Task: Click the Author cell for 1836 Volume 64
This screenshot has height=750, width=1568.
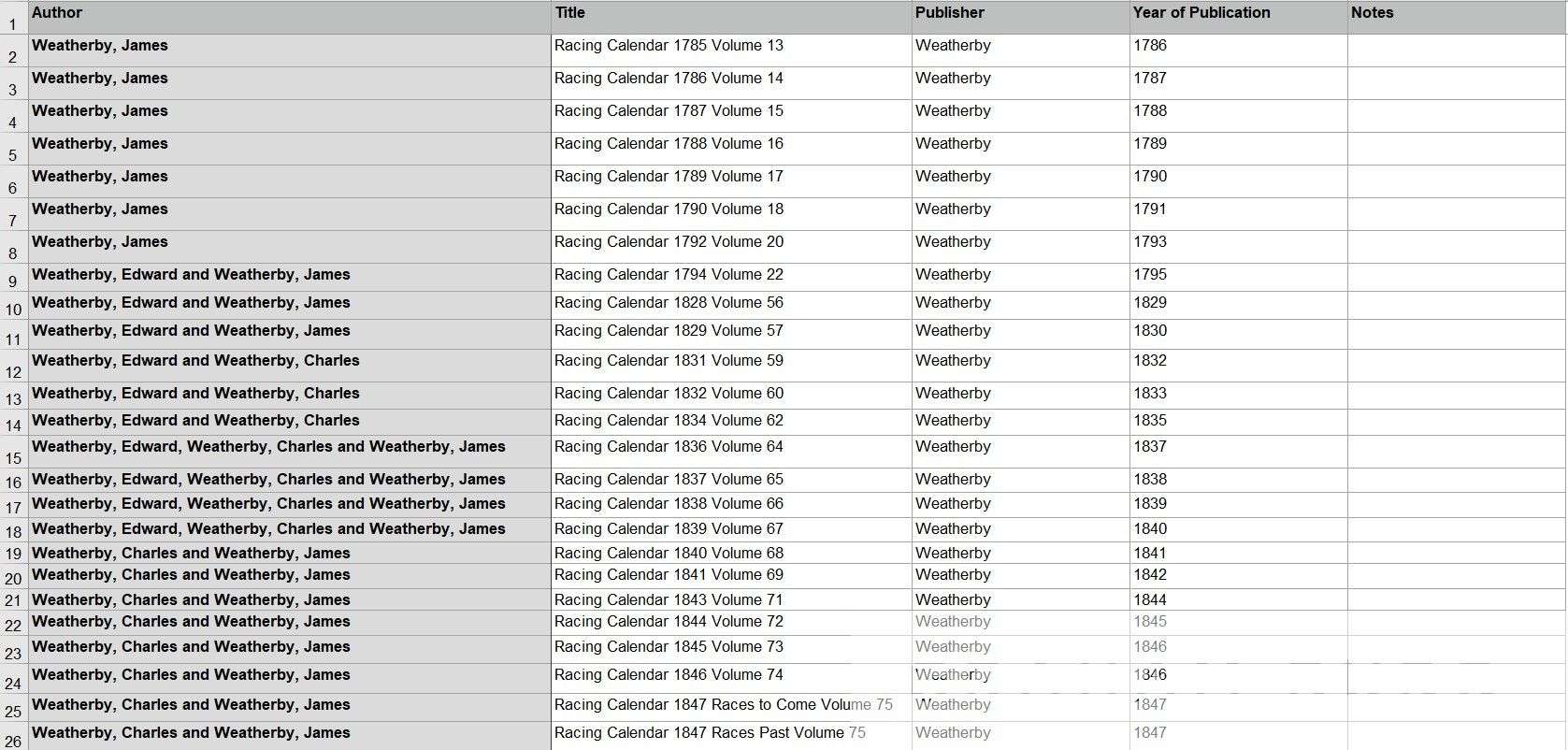Action: click(289, 452)
